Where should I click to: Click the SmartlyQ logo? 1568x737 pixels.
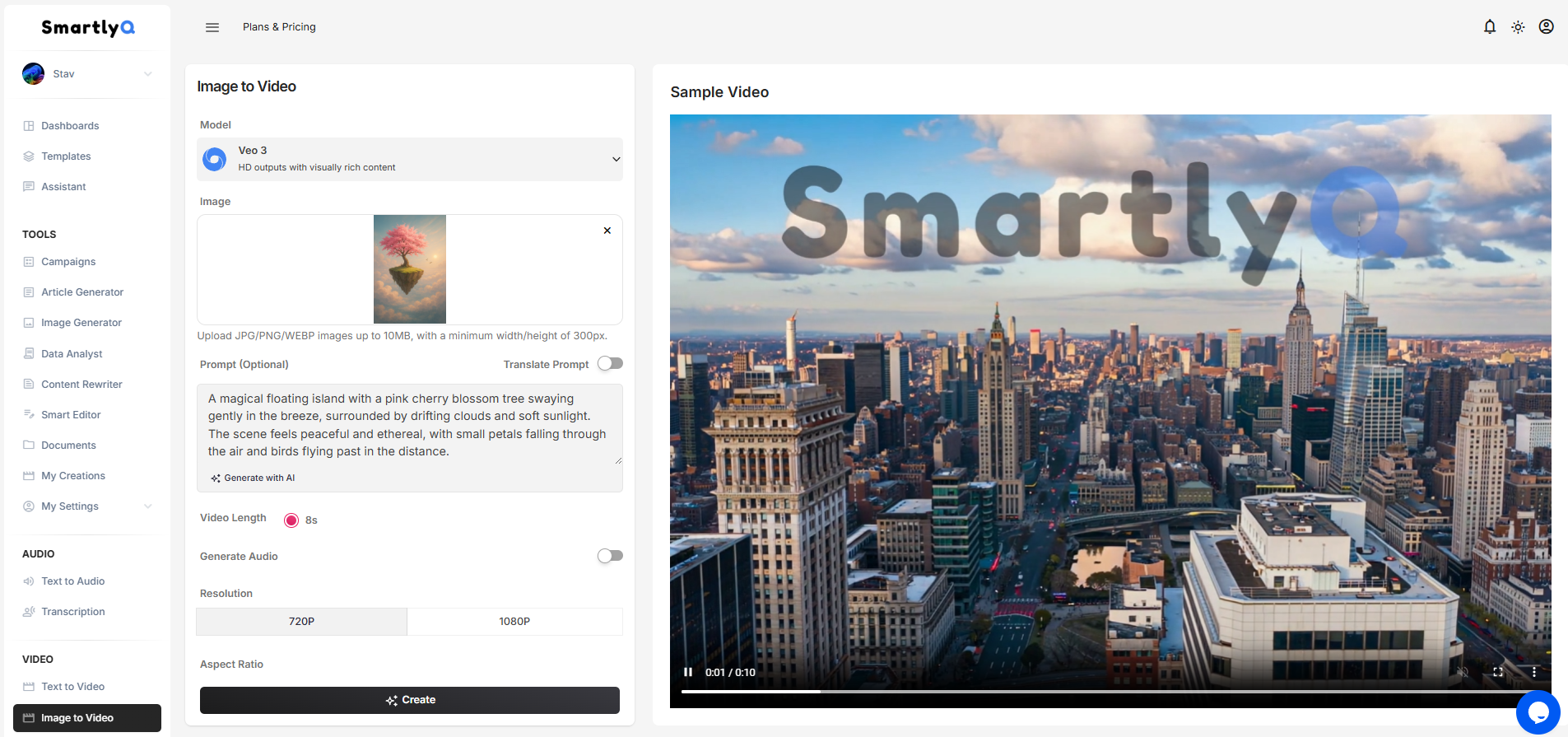[x=88, y=27]
